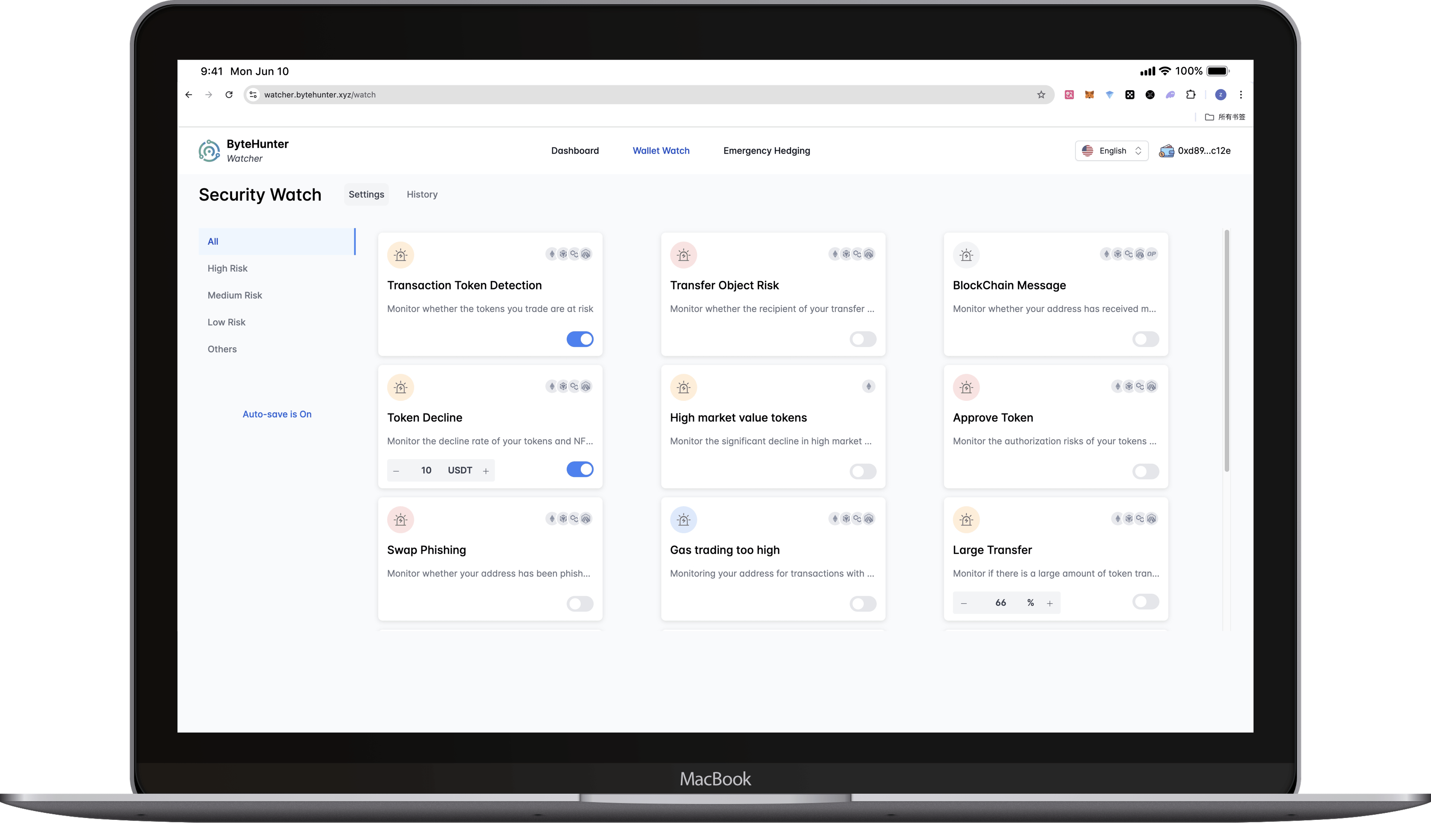Click the Swap Phishing monitor icon
Screen dimensions: 1431x840
click(x=400, y=518)
